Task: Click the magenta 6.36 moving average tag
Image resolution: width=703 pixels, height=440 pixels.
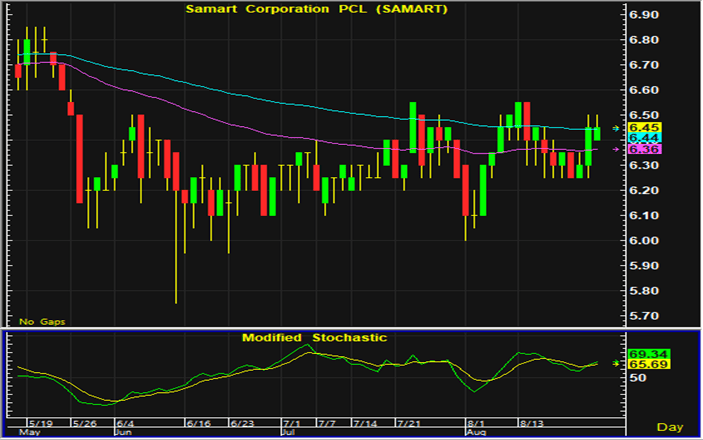Action: point(640,149)
